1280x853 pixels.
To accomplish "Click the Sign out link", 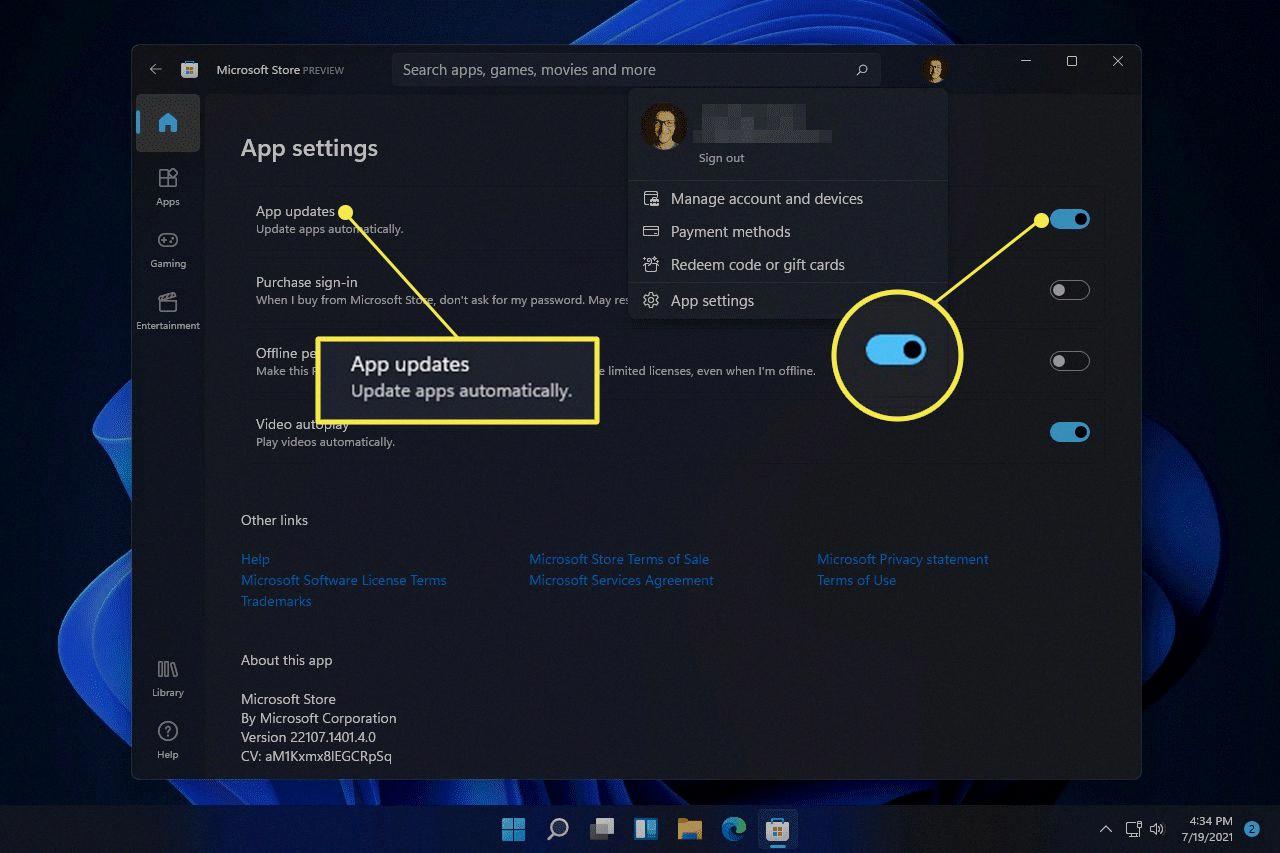I will 721,158.
